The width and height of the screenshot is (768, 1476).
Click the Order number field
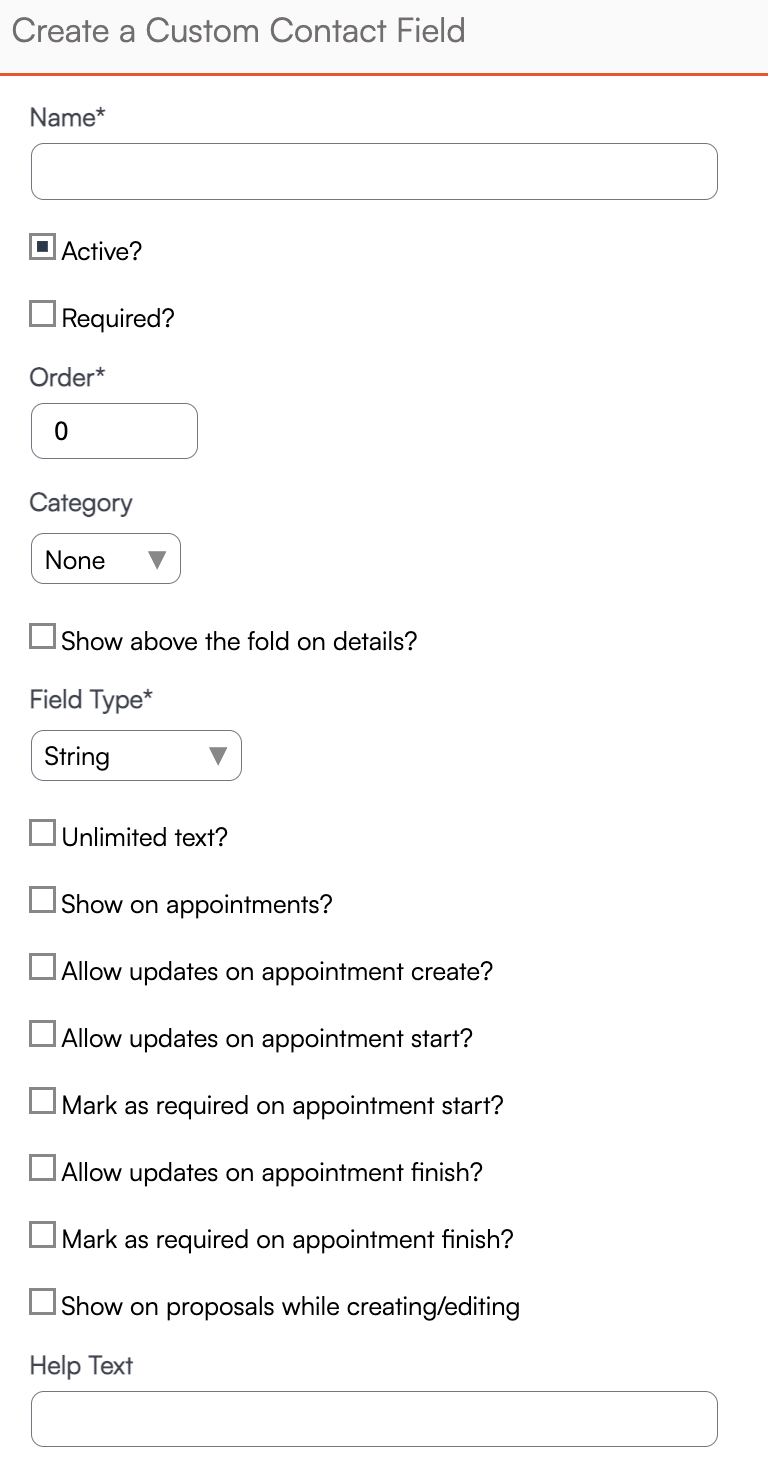(x=114, y=431)
